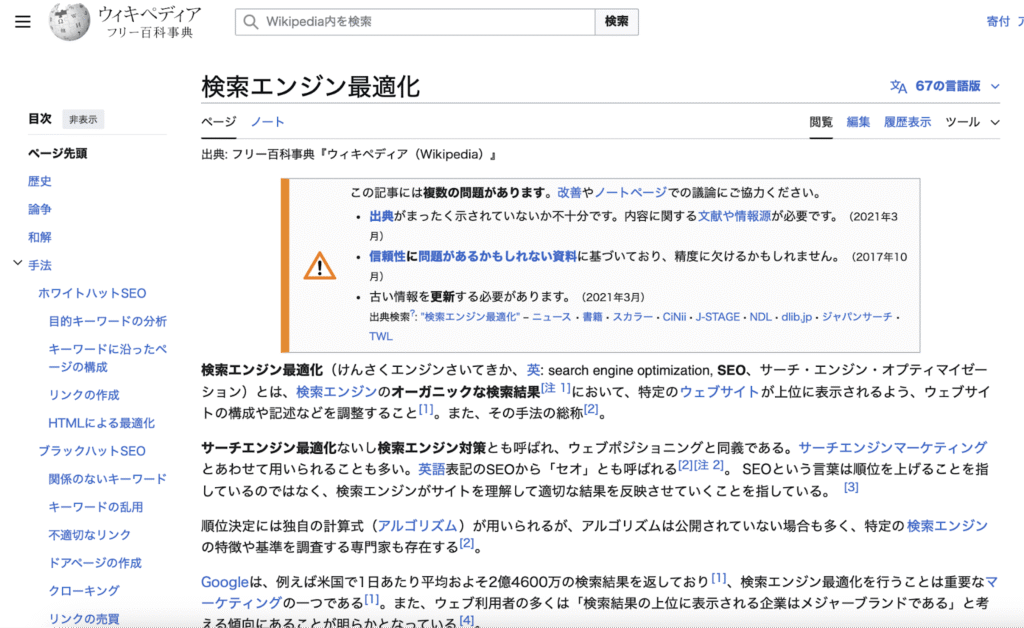The height and width of the screenshot is (628, 1024).
Task: Click the 出典 link in notice
Action: (381, 216)
